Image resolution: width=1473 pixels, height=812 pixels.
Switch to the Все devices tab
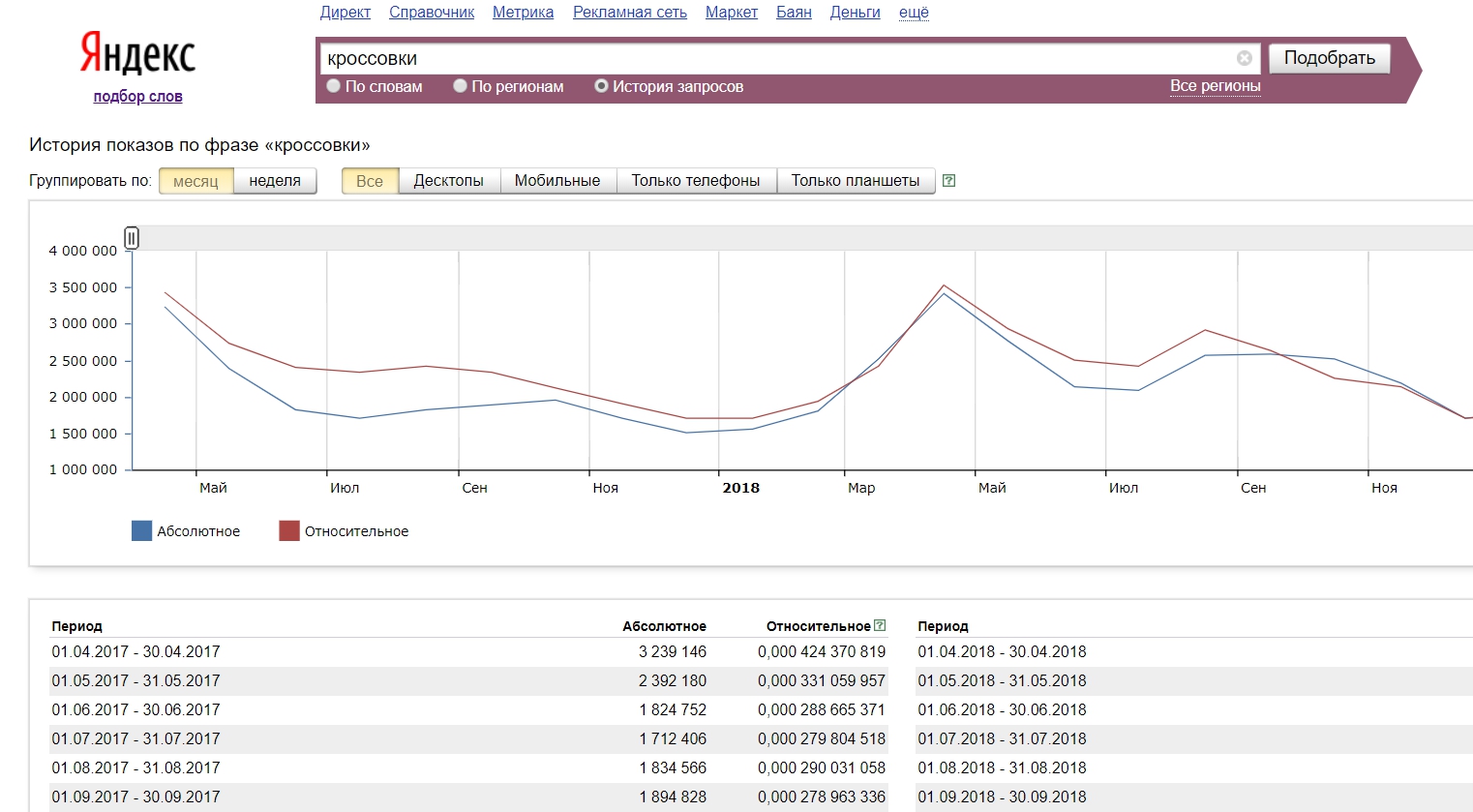(x=370, y=181)
